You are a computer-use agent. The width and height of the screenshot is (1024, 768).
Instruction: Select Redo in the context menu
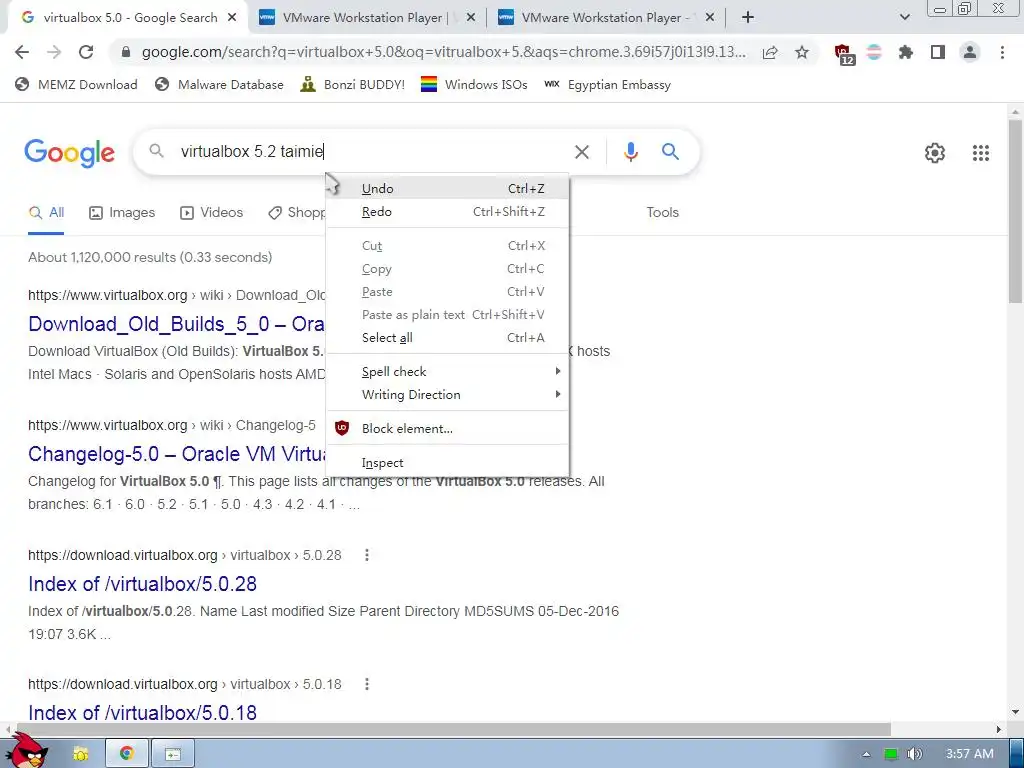(447, 212)
